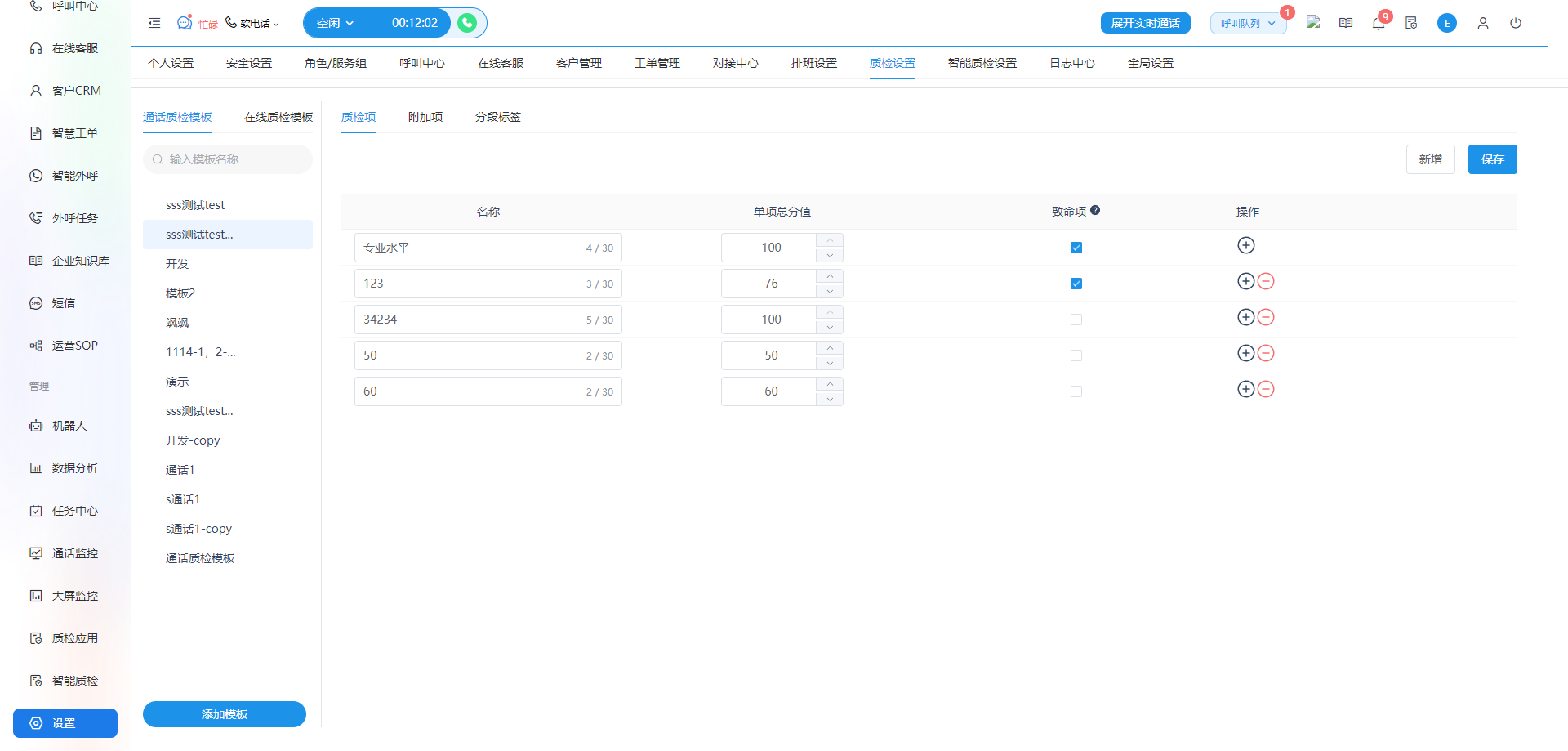Collapse the sidebar menu icon
The height and width of the screenshot is (751, 1568).
pos(154,23)
